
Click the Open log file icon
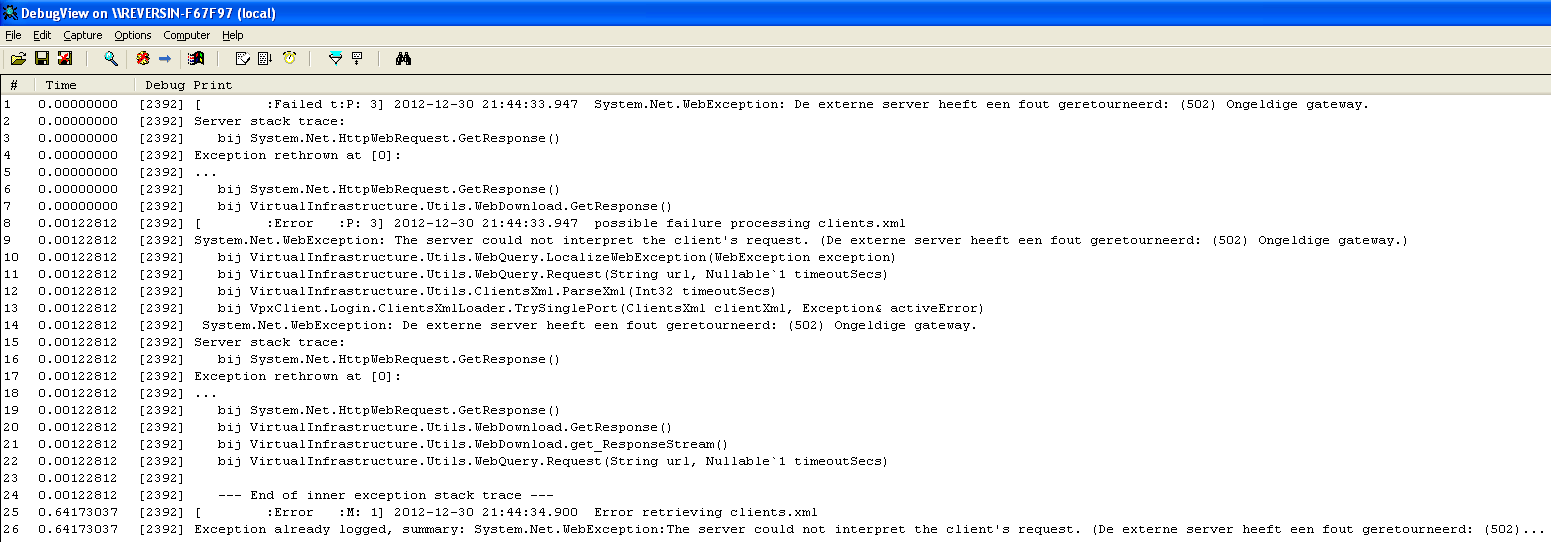pyautogui.click(x=18, y=59)
